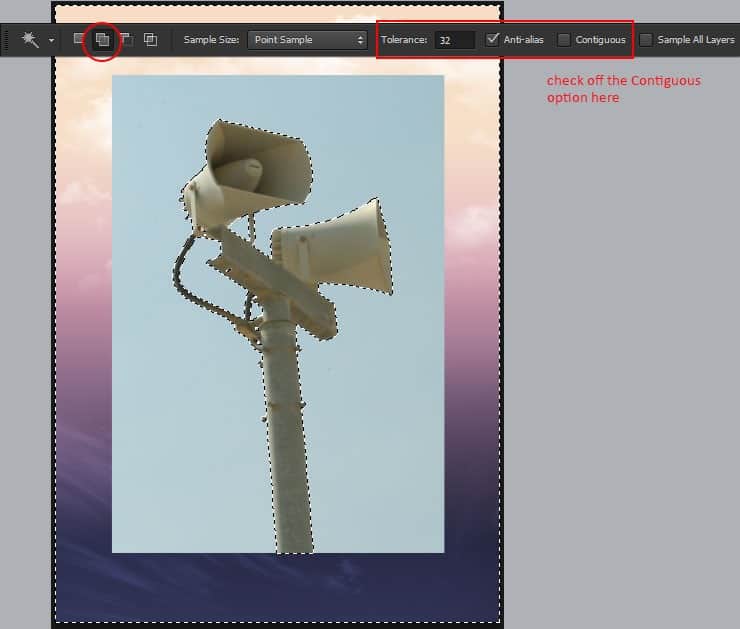The height and width of the screenshot is (629, 740).
Task: Uncheck the Contiguous option checkbox
Action: [x=563, y=40]
